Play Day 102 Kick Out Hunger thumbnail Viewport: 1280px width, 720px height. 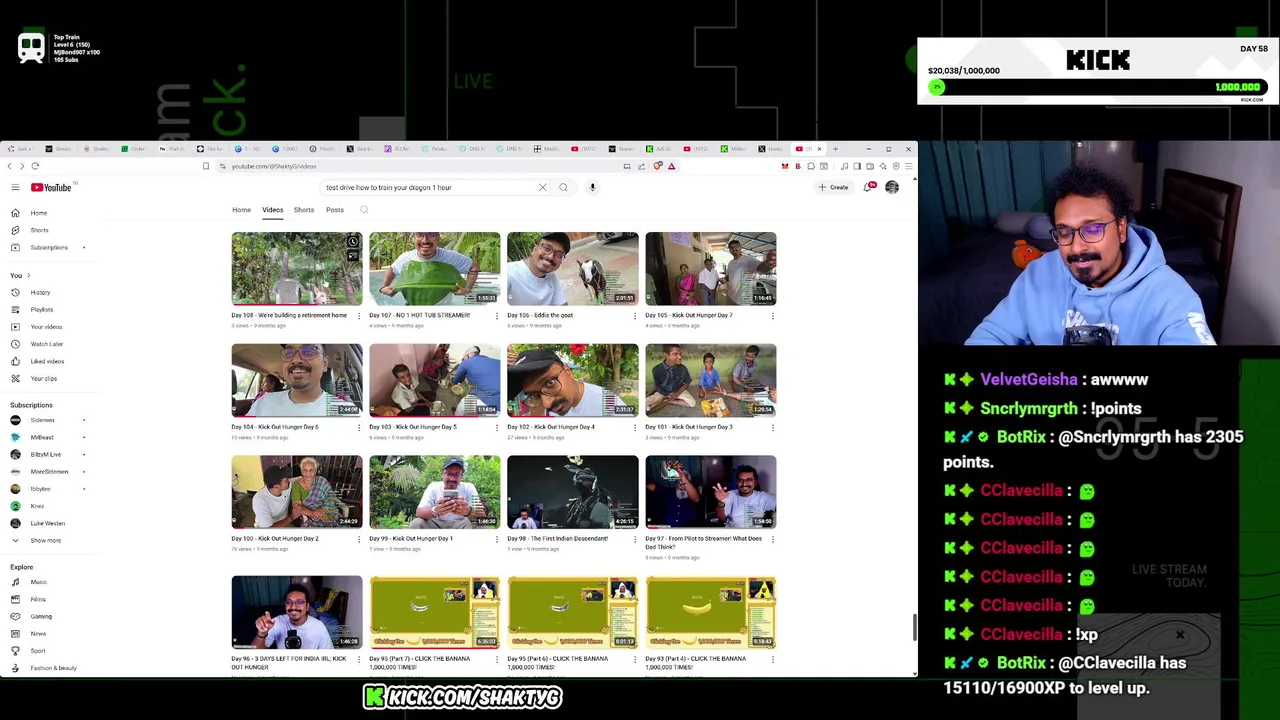(x=573, y=381)
